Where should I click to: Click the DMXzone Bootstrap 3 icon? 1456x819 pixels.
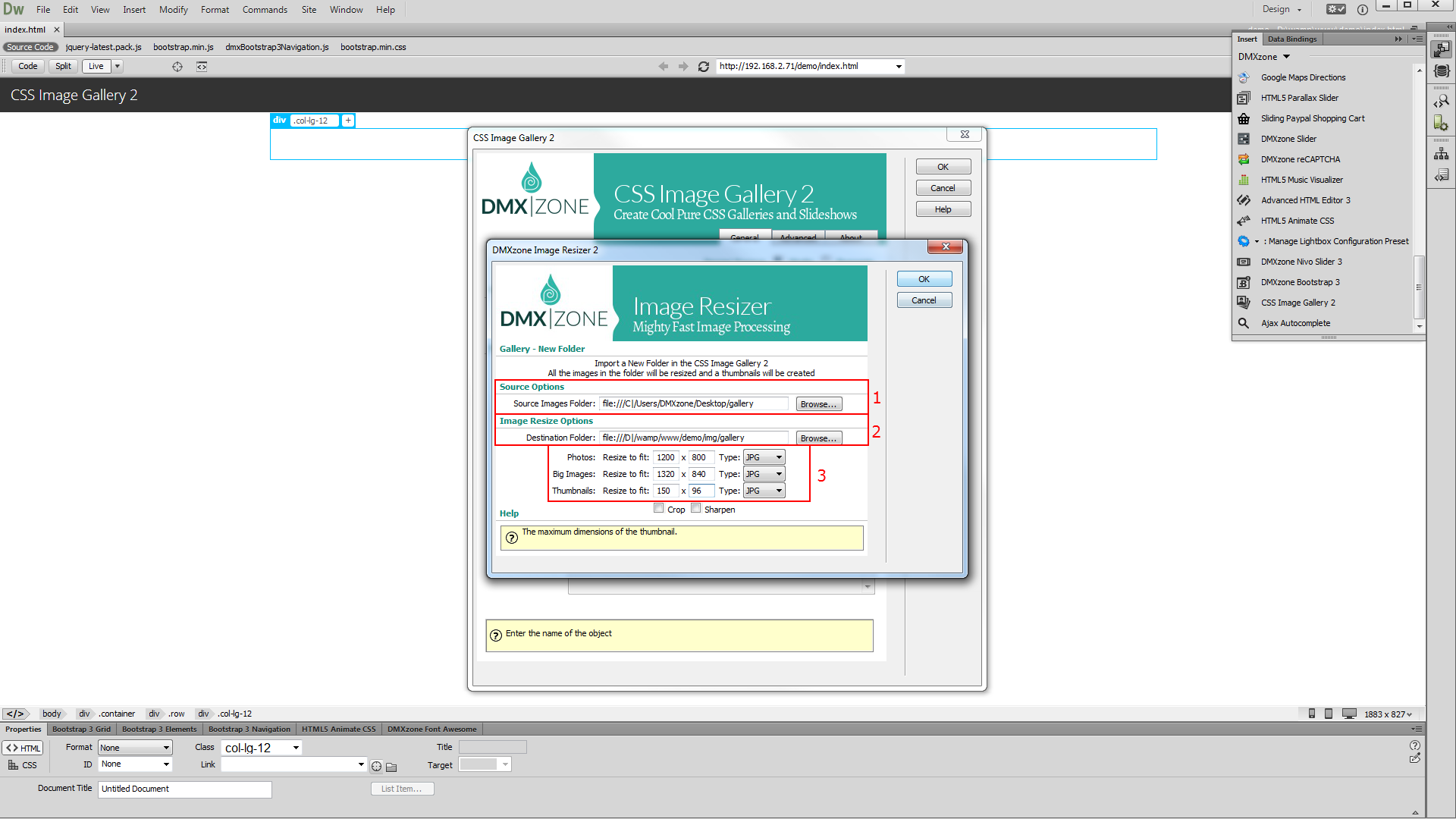click(x=1244, y=282)
